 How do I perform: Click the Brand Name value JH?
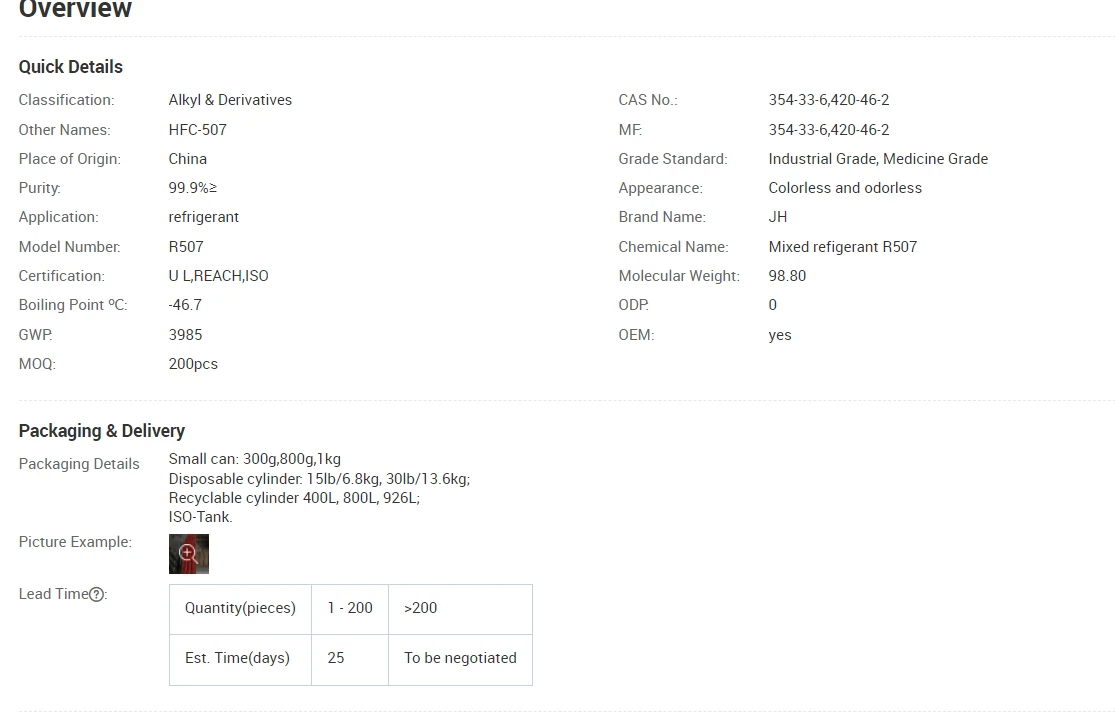[x=777, y=218]
